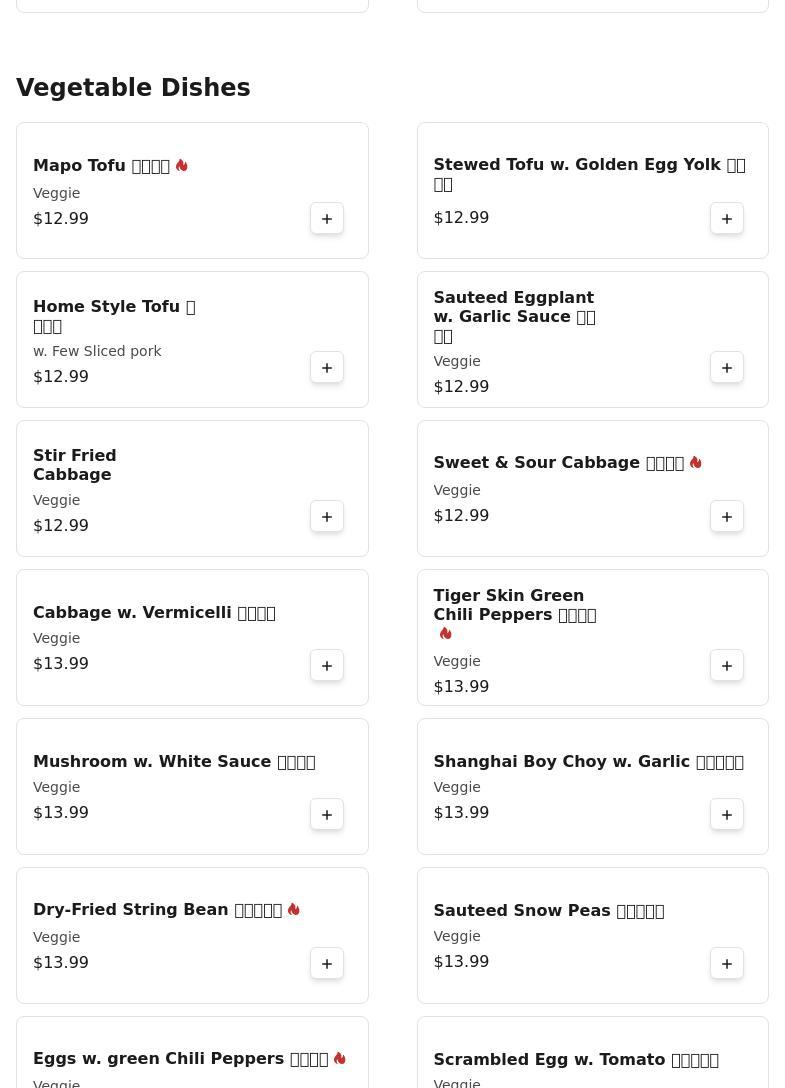Add Stewed Tofu w. Golden Egg Yolk
This screenshot has width=785, height=1088.
pos(727,219)
